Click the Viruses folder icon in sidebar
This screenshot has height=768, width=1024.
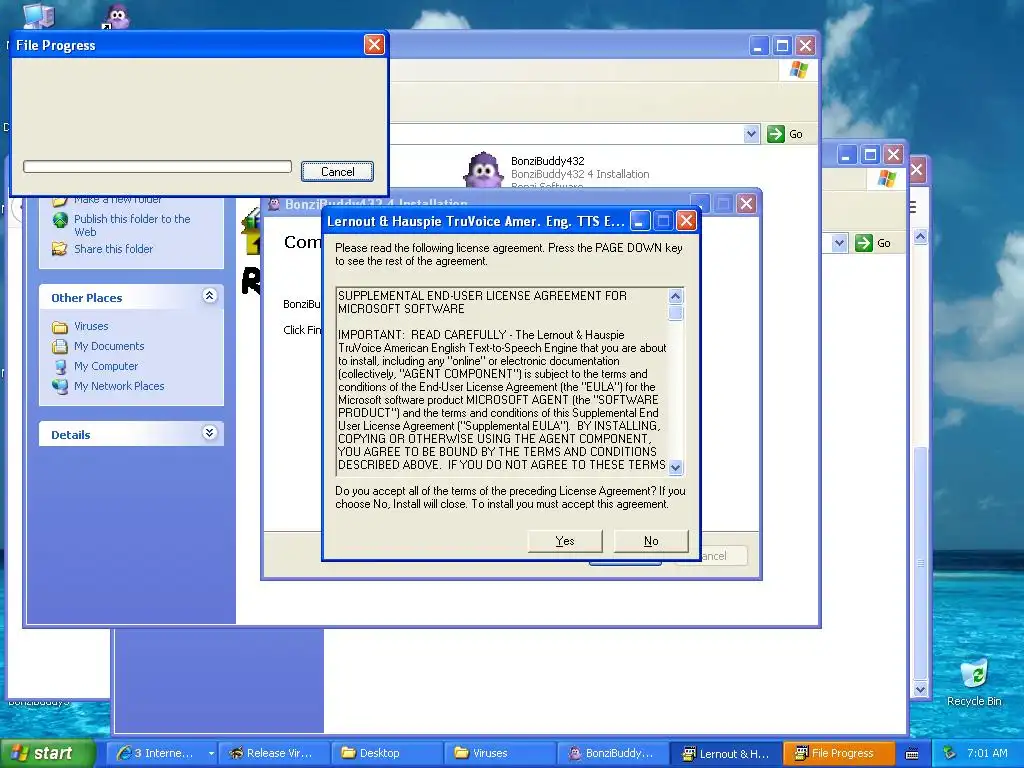60,327
